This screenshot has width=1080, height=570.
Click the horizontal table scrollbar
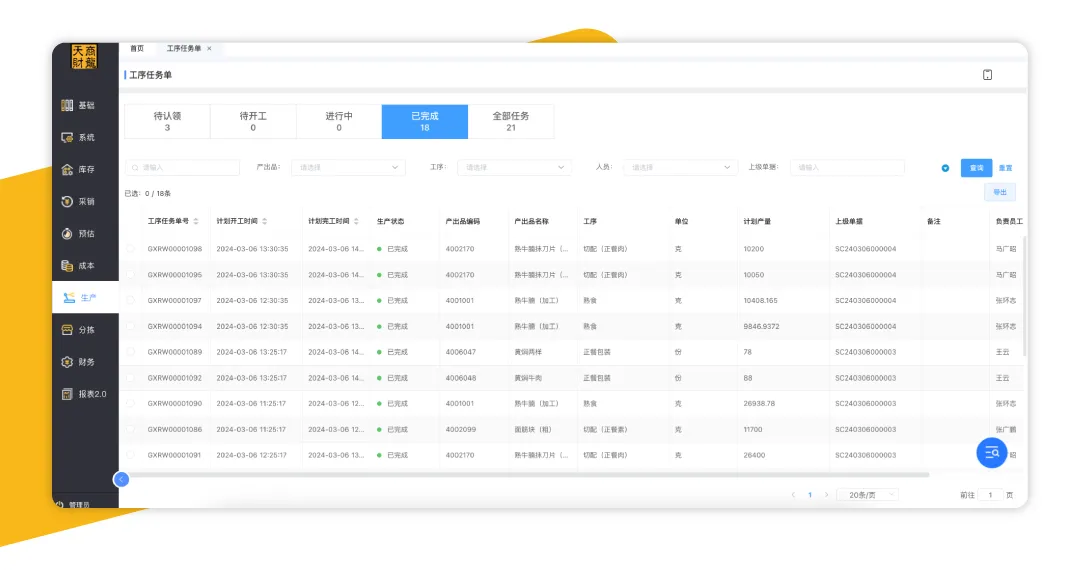(x=528, y=475)
